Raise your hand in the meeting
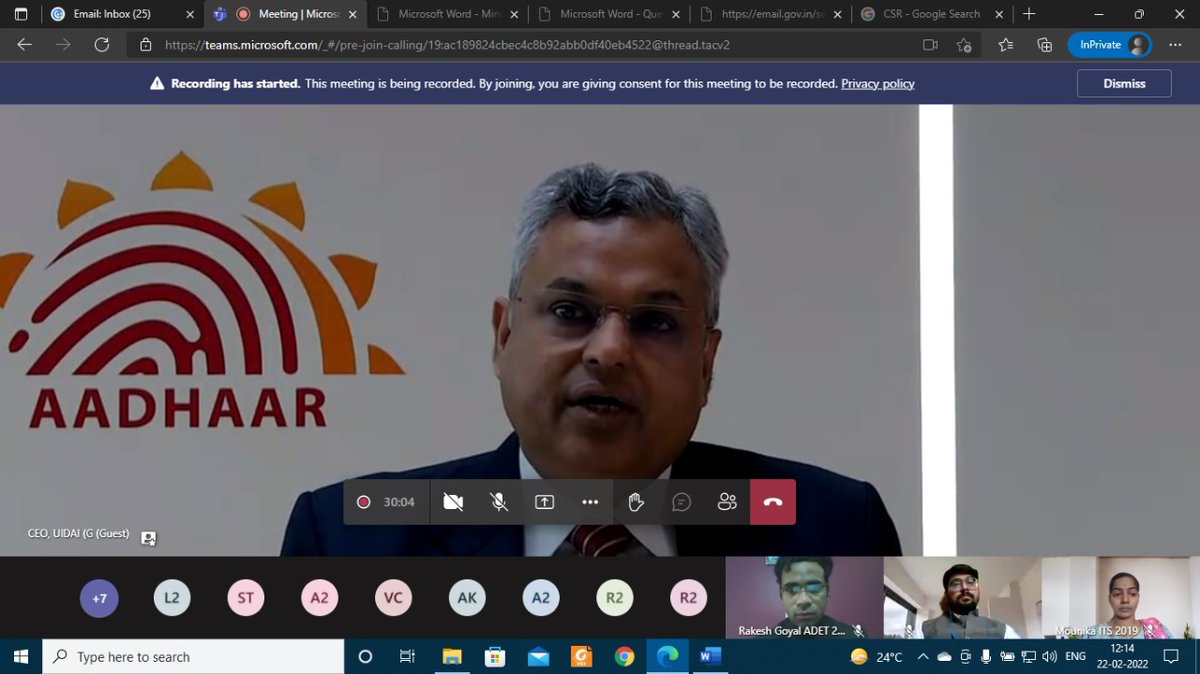Viewport: 1200px width, 674px height. (636, 502)
